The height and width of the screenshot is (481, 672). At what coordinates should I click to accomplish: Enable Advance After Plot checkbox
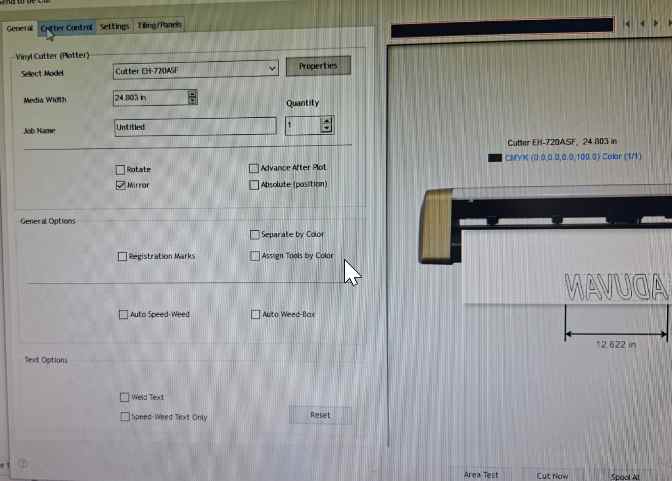pyautogui.click(x=254, y=168)
